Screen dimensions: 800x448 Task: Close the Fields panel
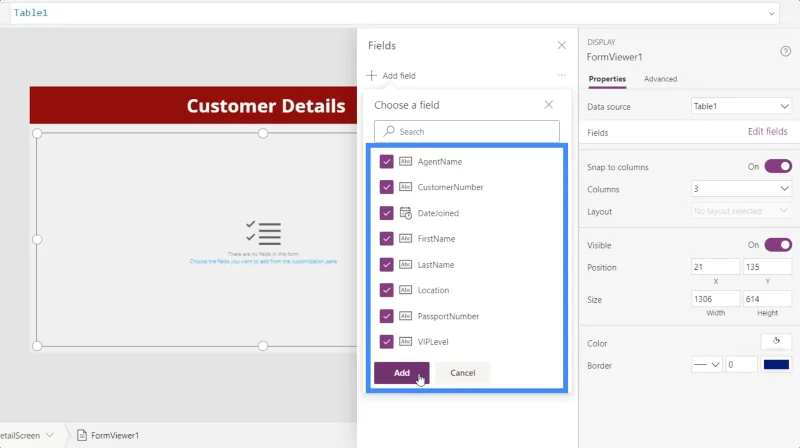[x=562, y=45]
